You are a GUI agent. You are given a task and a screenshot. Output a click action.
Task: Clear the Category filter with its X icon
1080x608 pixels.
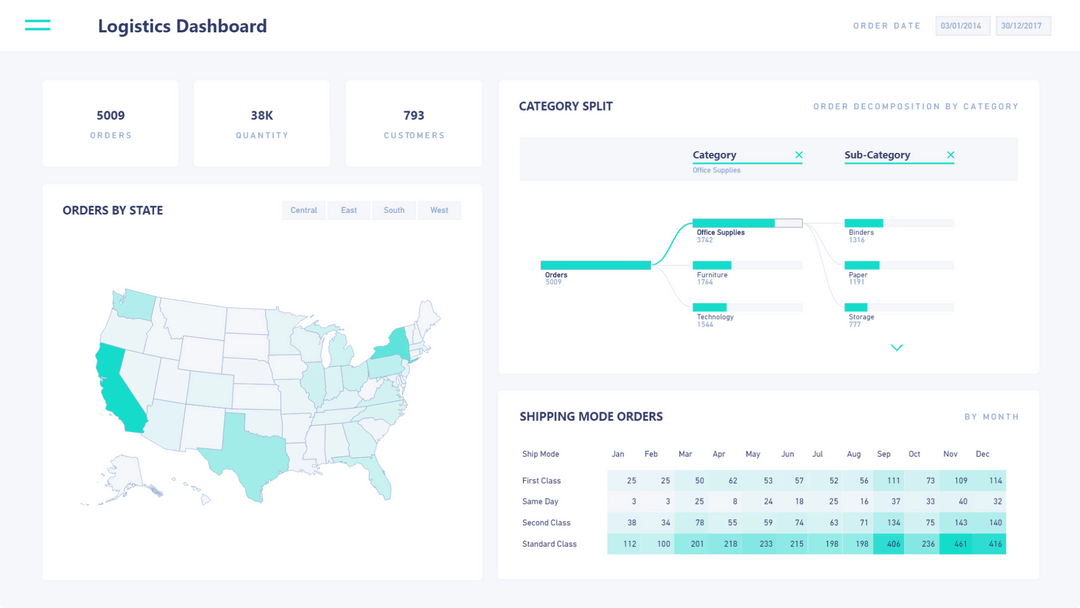(x=799, y=155)
